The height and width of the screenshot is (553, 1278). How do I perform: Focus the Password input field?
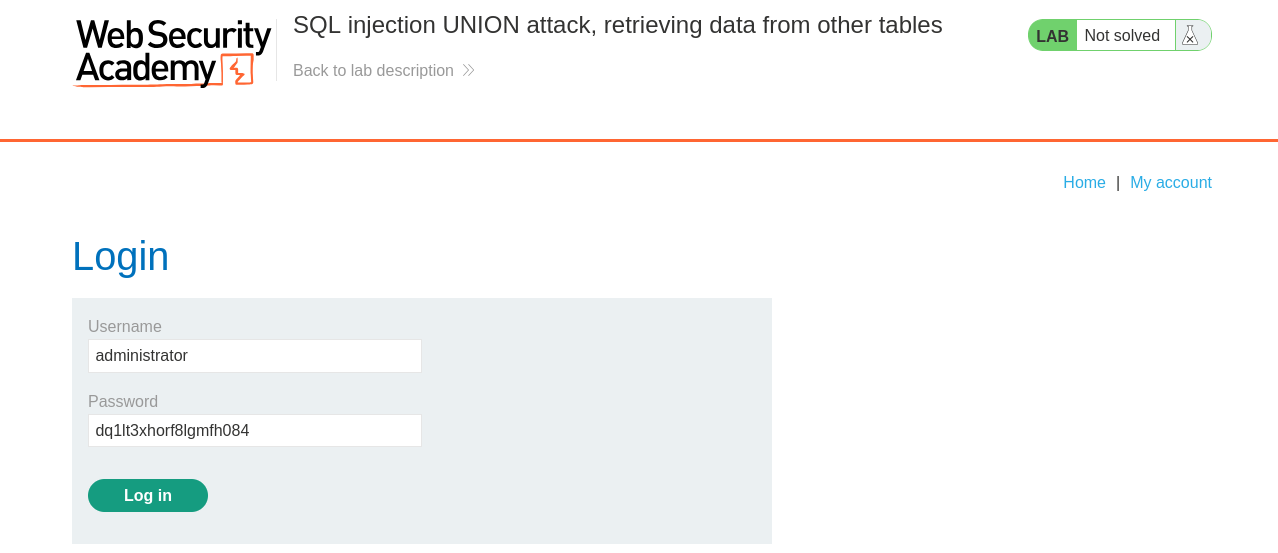pos(255,431)
